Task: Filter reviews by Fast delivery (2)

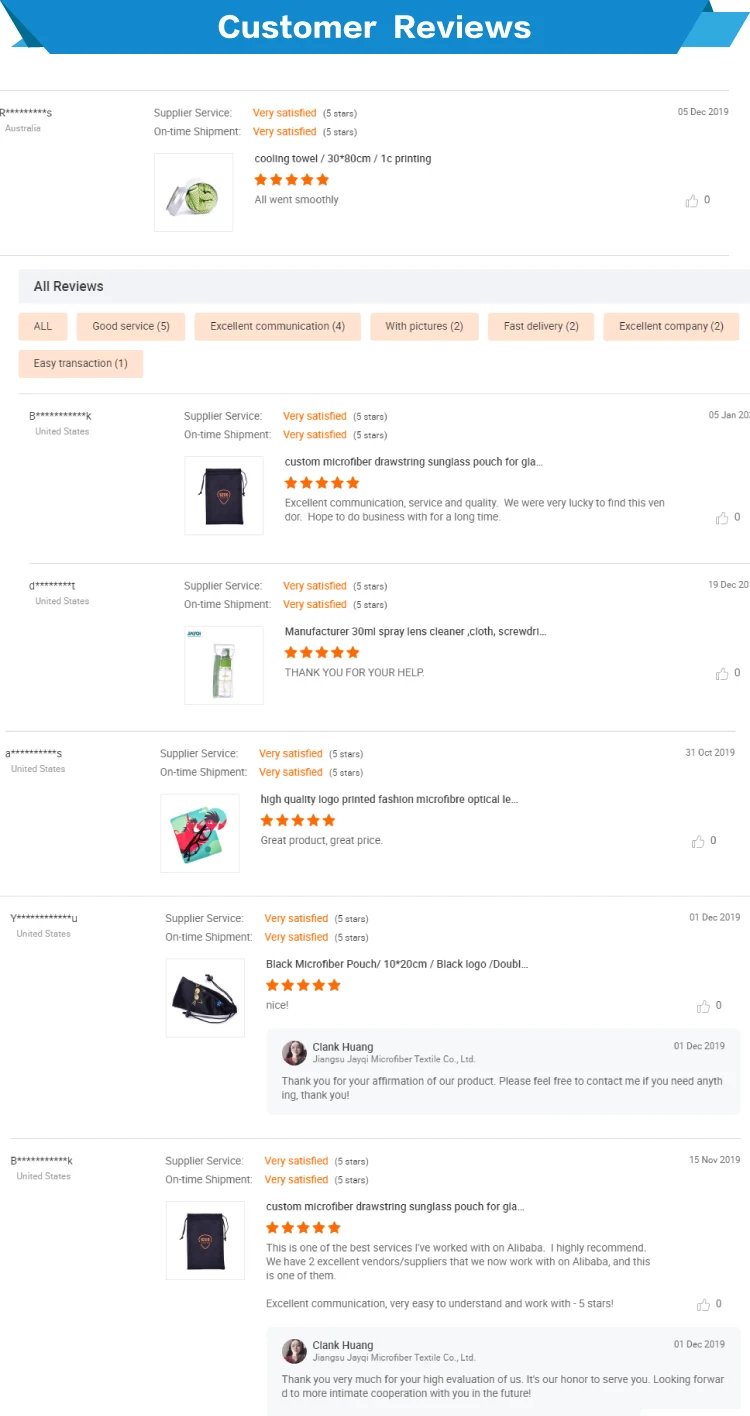Action: [x=541, y=327]
